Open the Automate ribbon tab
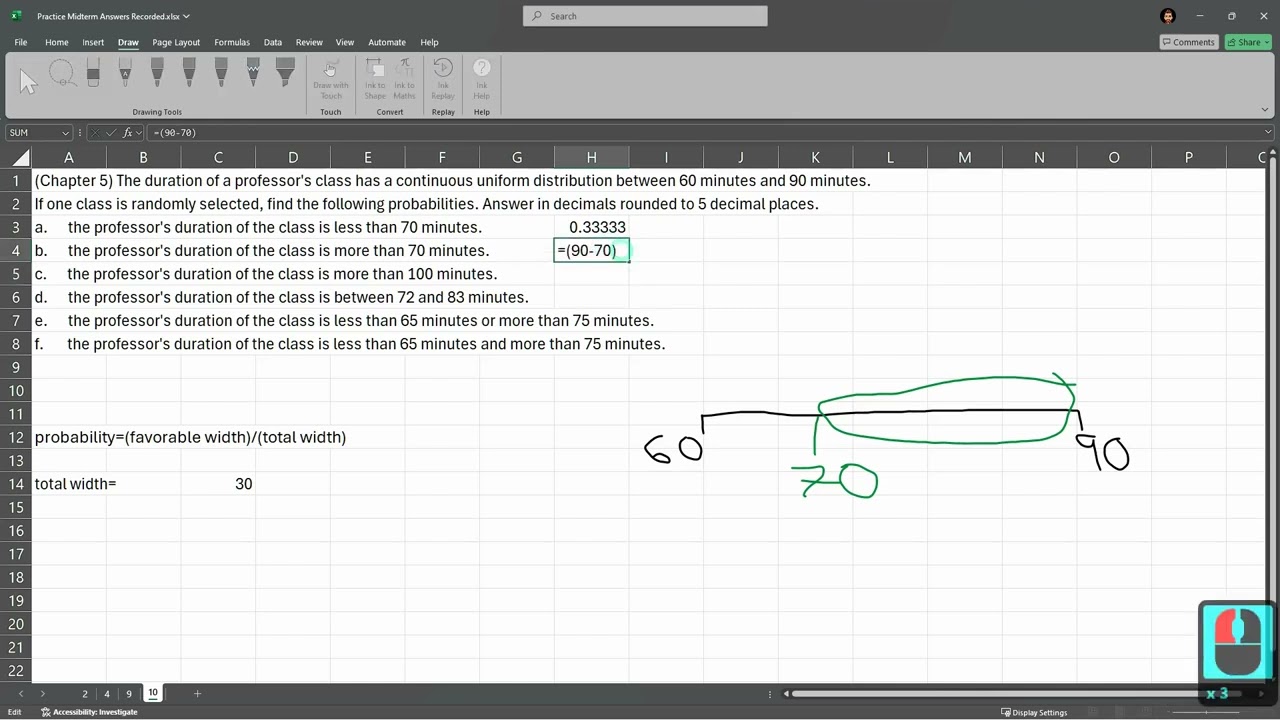Image resolution: width=1280 pixels, height=720 pixels. [387, 42]
